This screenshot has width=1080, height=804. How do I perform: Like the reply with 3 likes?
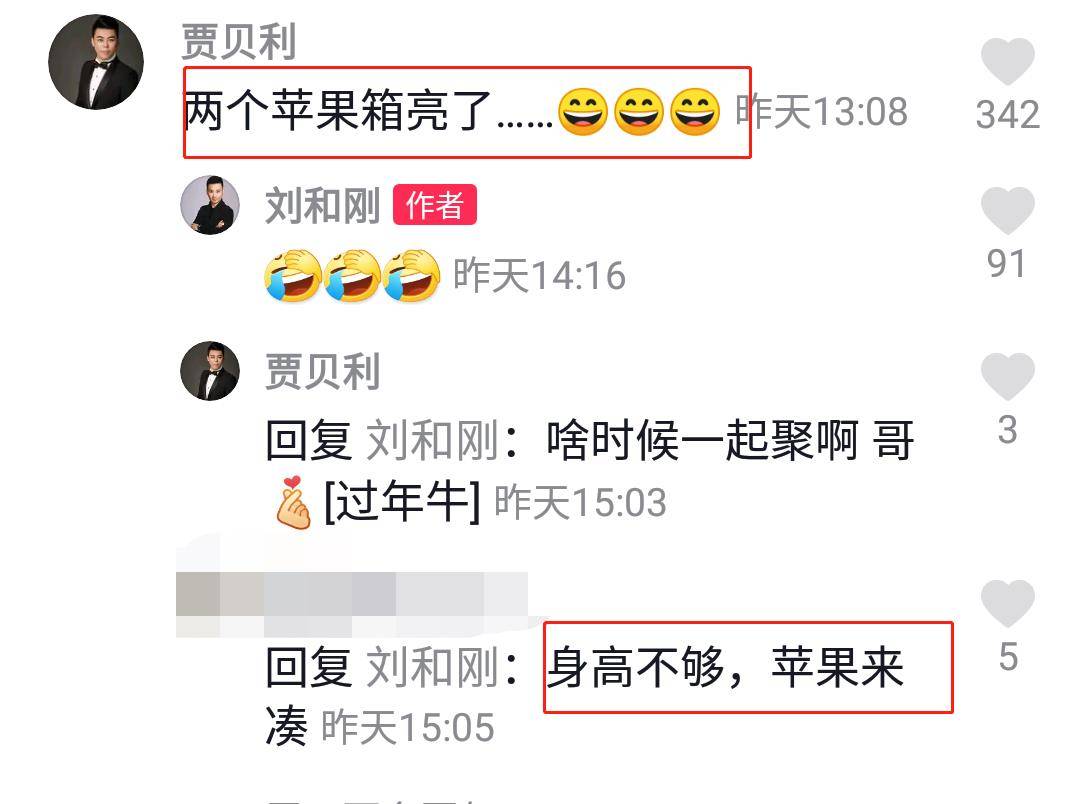point(1007,376)
